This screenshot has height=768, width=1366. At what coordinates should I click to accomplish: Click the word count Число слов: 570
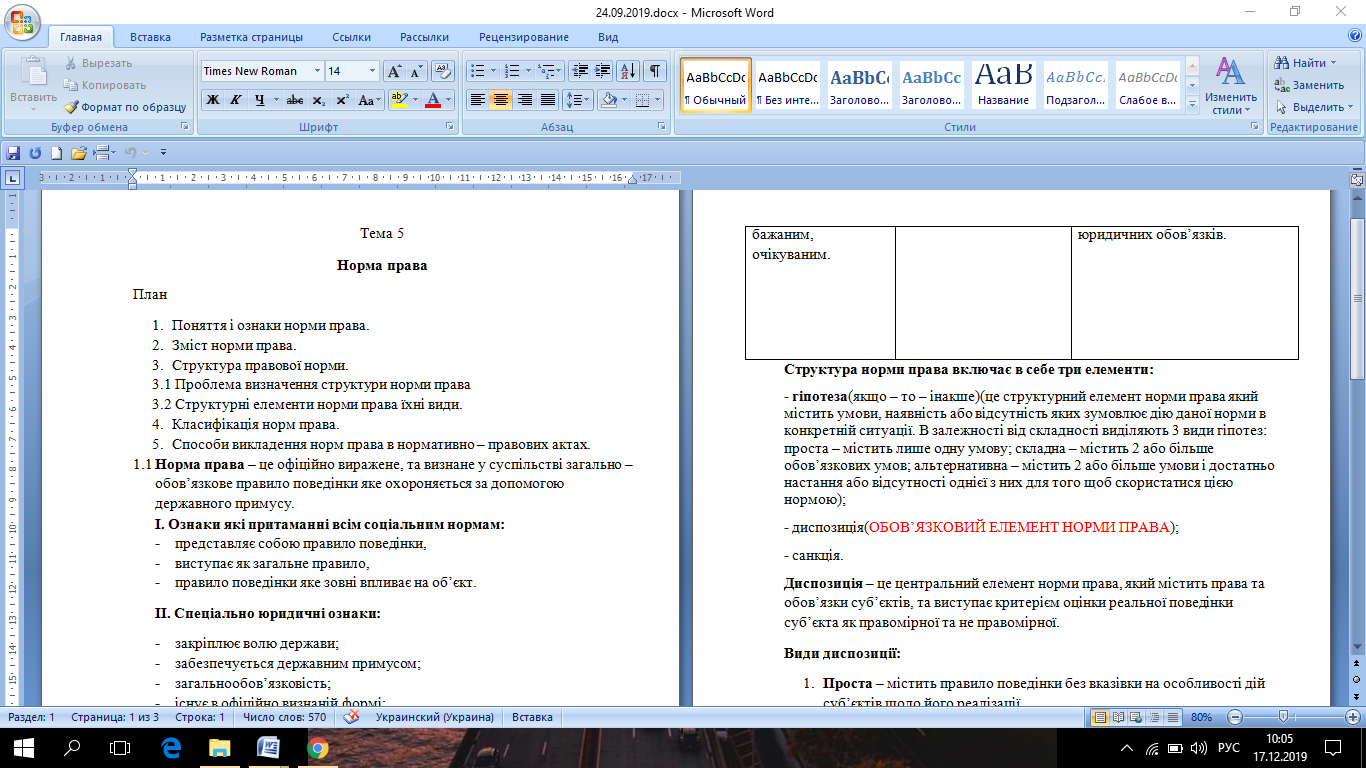[x=285, y=717]
